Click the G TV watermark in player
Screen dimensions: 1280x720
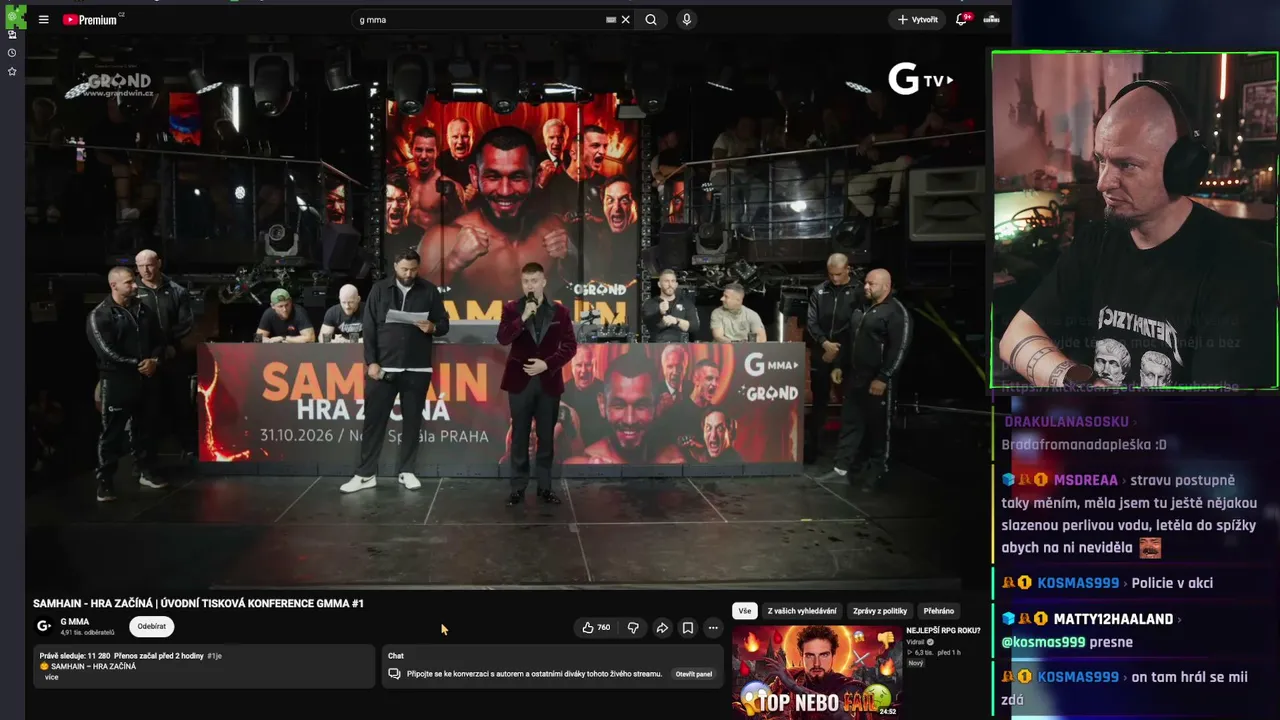920,79
